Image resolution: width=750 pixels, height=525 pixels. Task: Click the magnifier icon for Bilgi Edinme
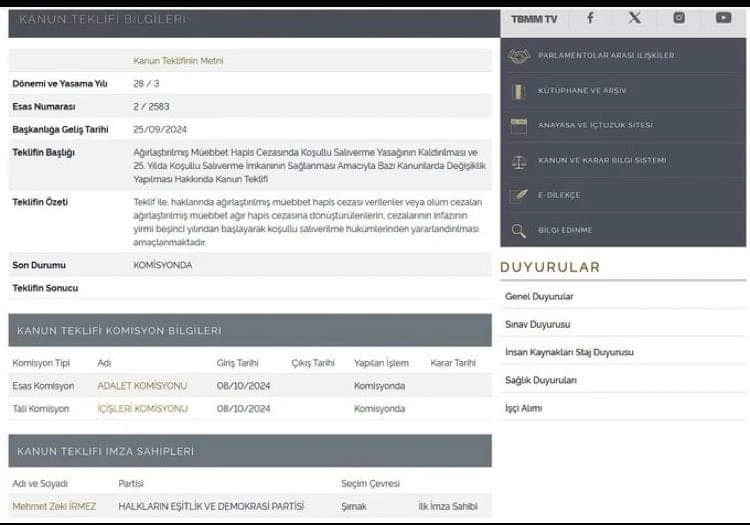(x=518, y=231)
